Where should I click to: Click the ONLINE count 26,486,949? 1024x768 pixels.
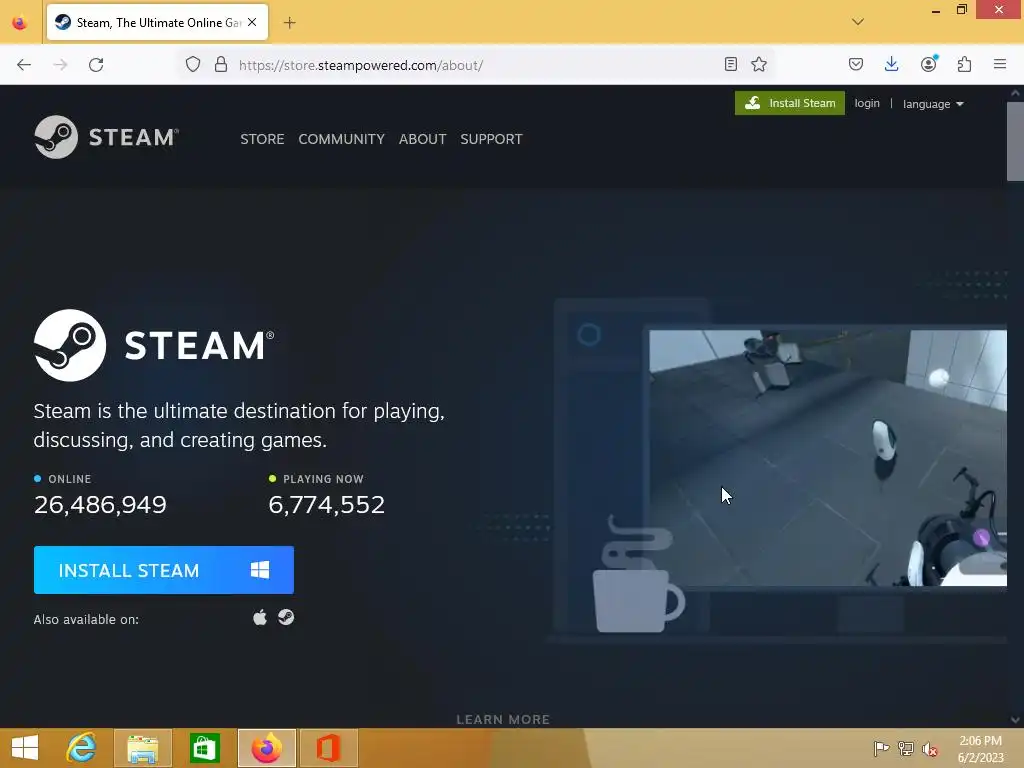100,504
